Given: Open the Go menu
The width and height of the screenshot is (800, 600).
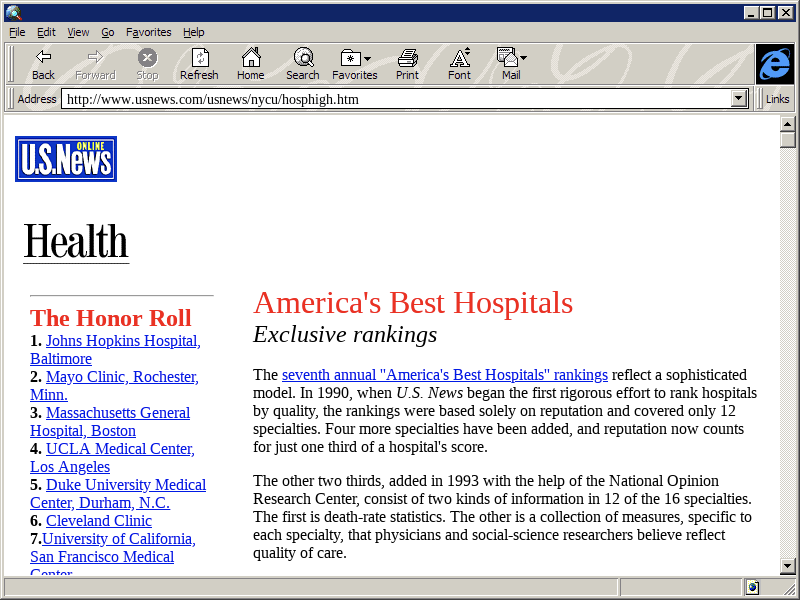Looking at the screenshot, I should tap(108, 32).
